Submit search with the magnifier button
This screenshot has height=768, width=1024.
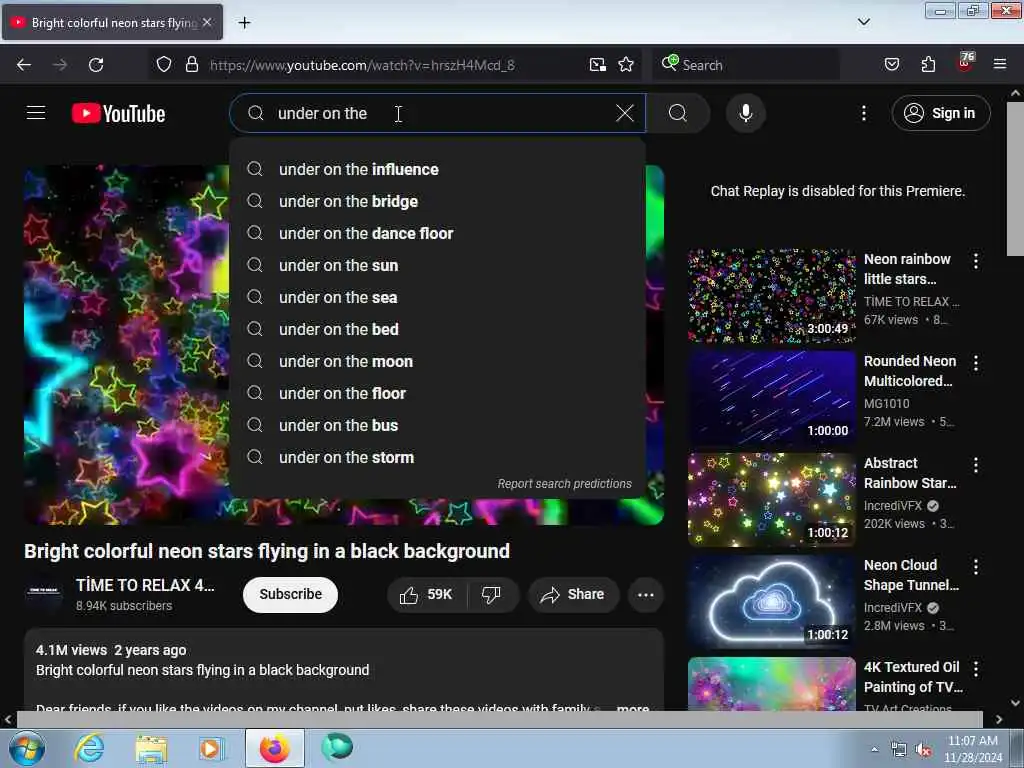[x=678, y=113]
